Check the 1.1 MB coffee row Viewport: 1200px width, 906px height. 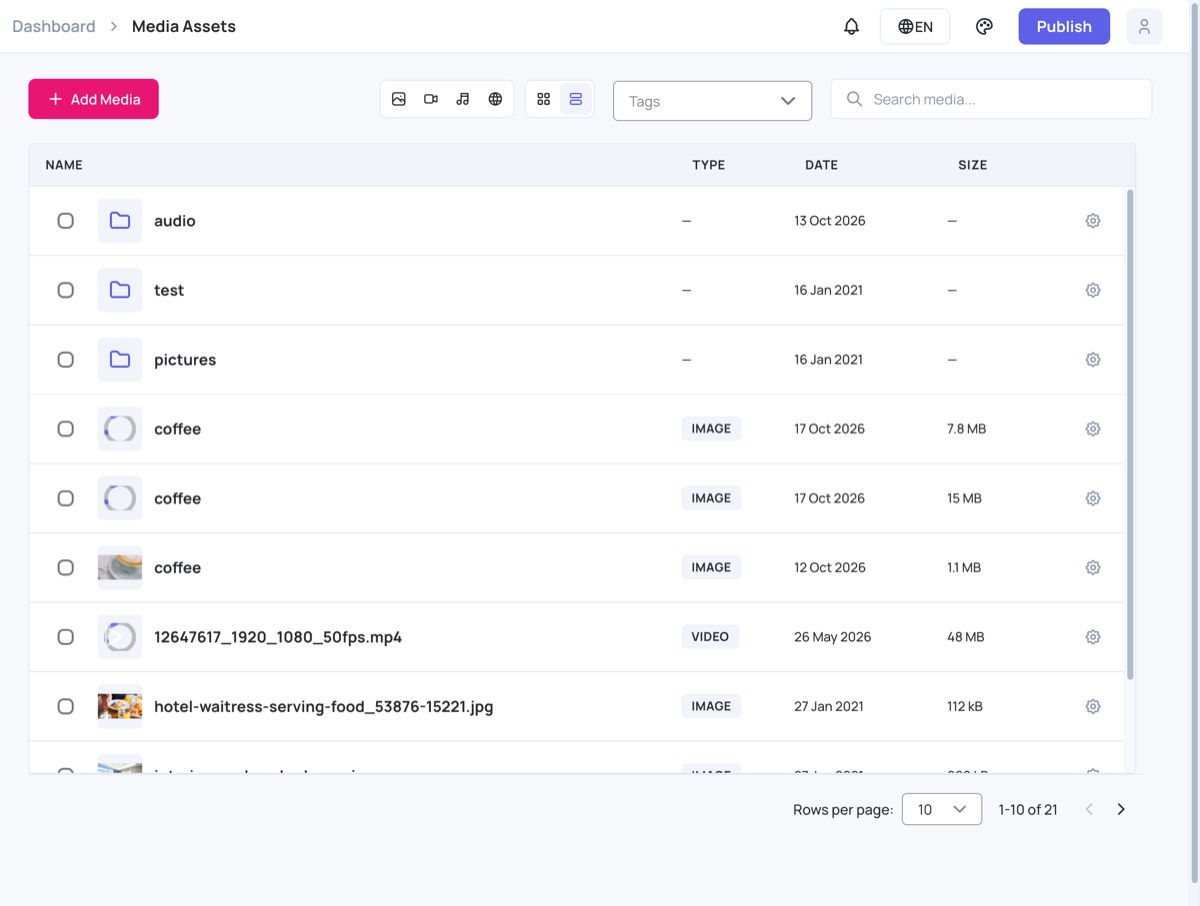pos(65,568)
